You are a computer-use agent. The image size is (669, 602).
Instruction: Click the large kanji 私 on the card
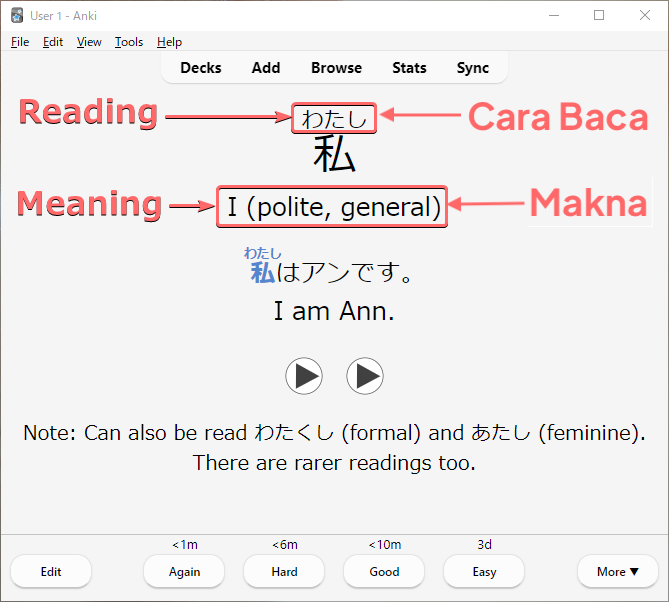click(334, 156)
